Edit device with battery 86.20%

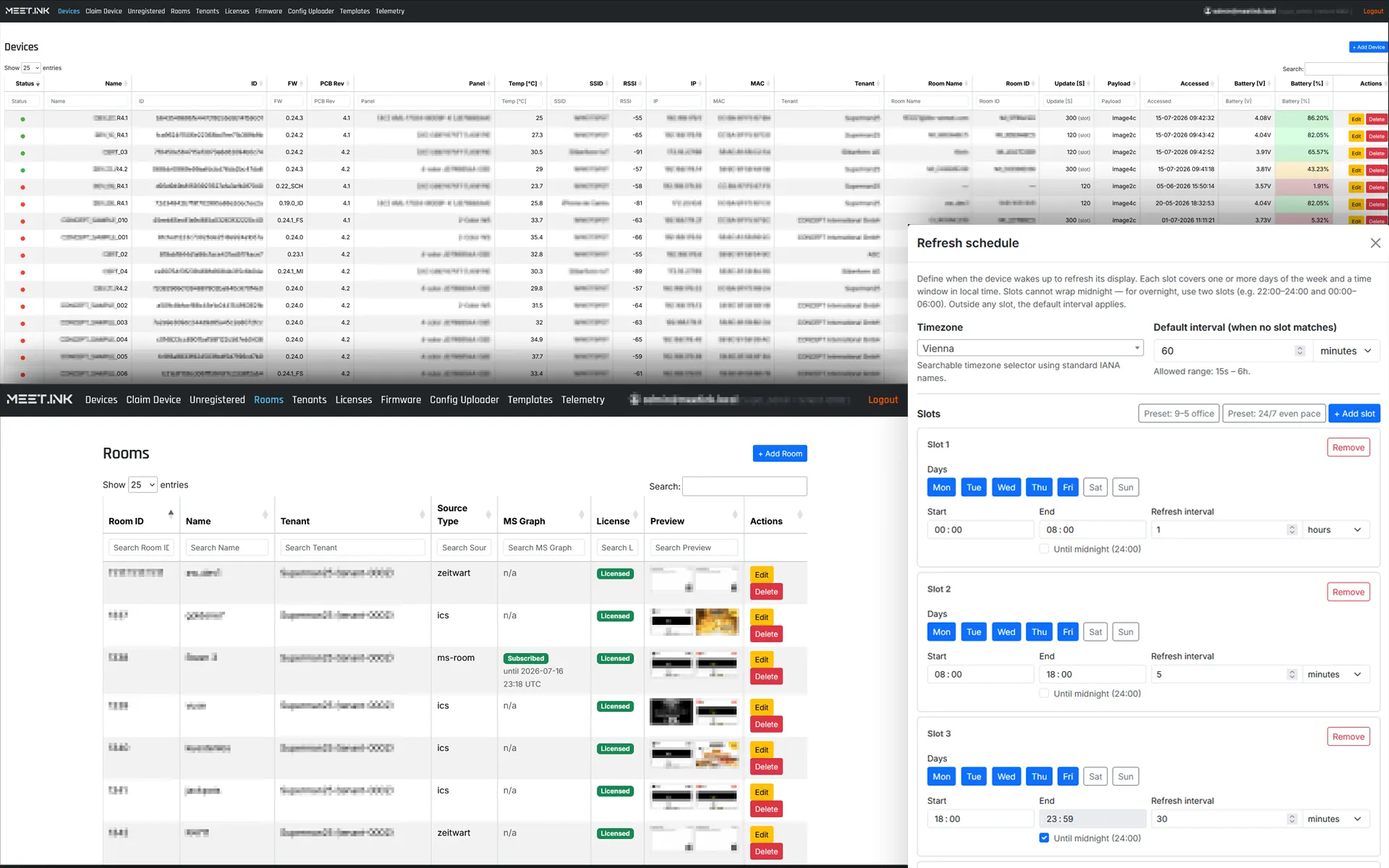1356,119
